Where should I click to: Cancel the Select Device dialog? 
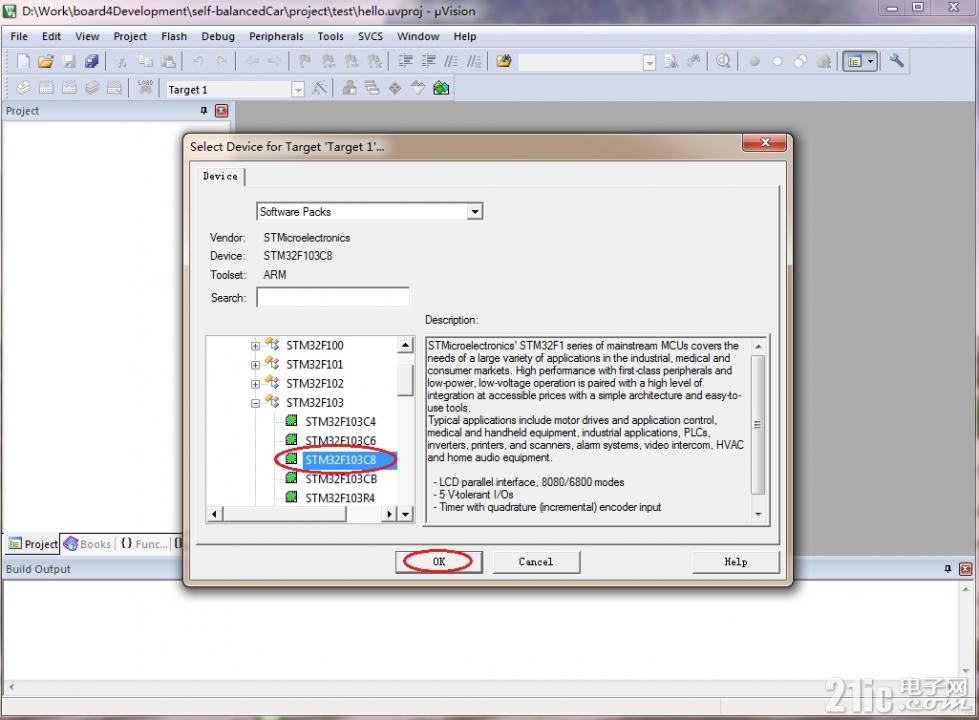(536, 561)
